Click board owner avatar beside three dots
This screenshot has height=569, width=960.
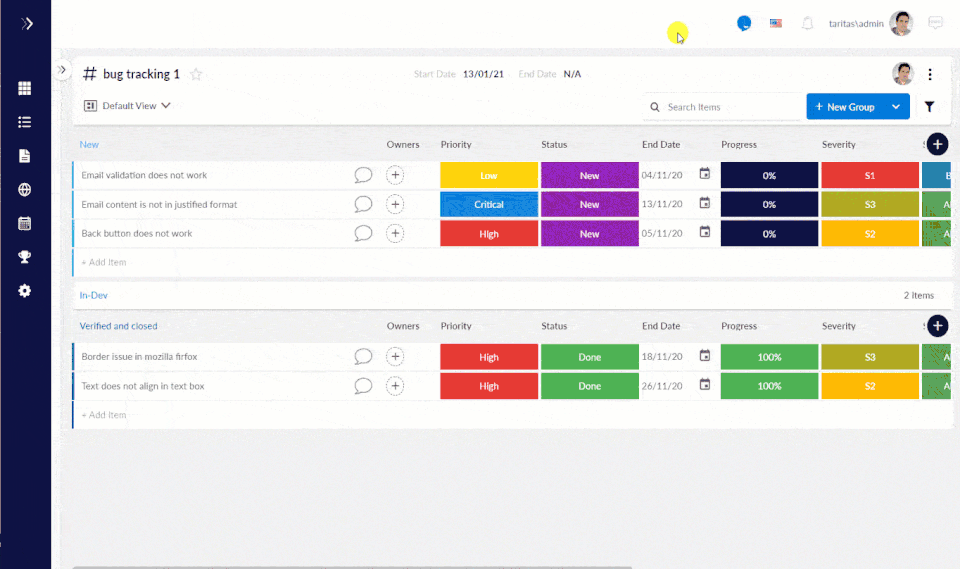tap(902, 74)
